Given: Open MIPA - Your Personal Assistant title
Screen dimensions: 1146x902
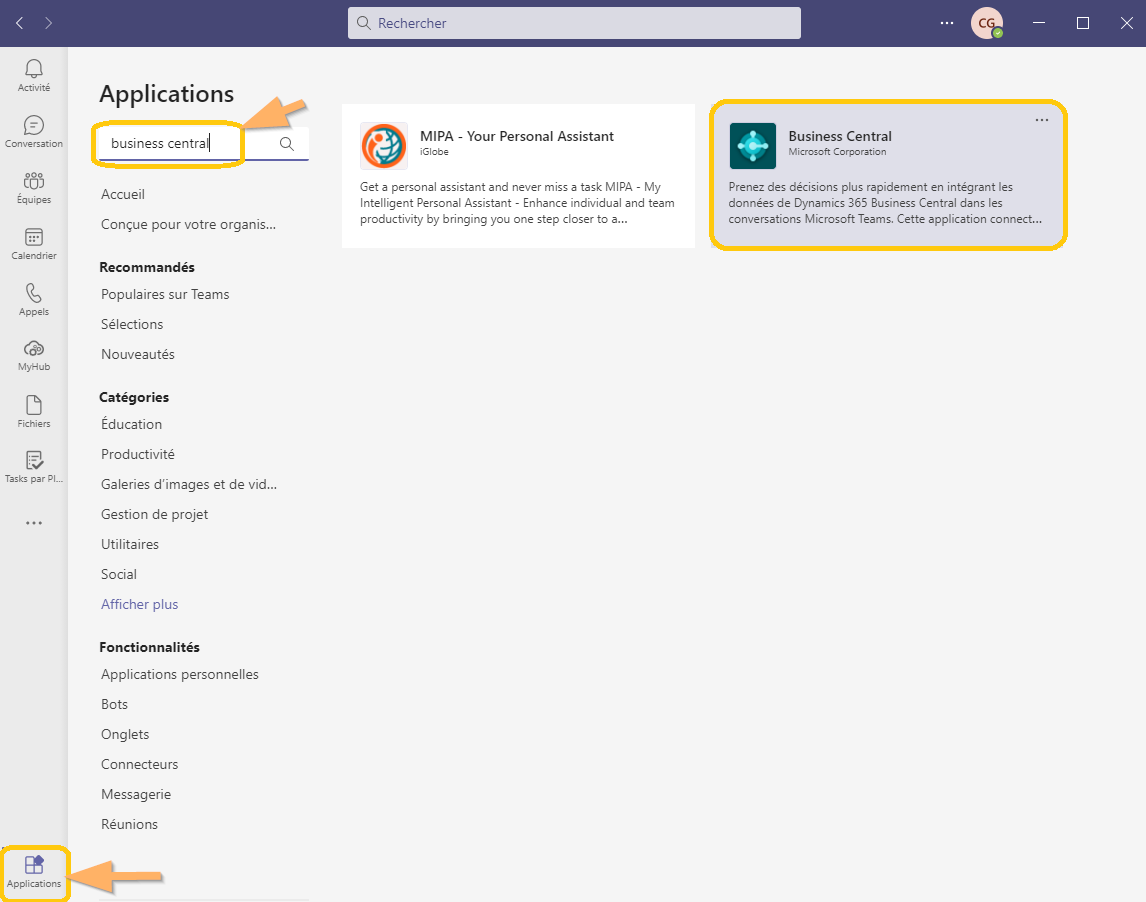Looking at the screenshot, I should 517,137.
